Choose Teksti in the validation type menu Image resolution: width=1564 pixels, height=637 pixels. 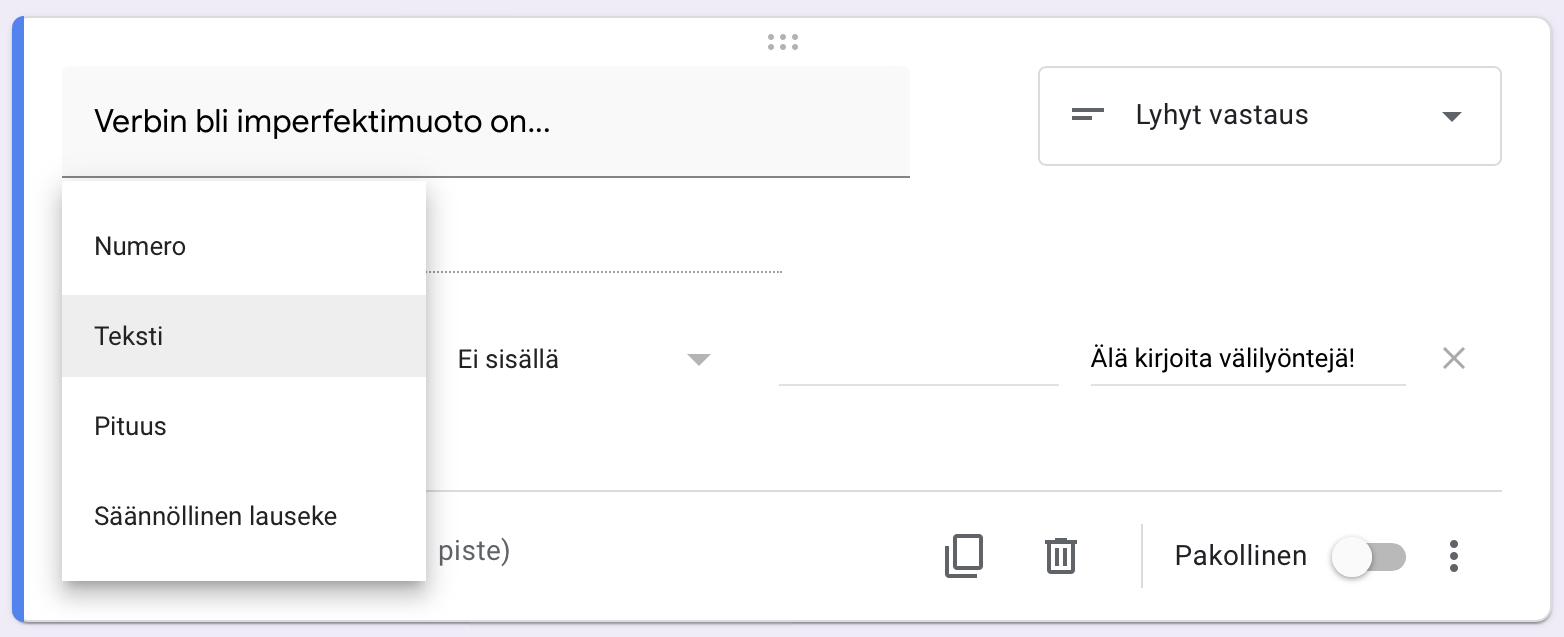click(x=129, y=336)
